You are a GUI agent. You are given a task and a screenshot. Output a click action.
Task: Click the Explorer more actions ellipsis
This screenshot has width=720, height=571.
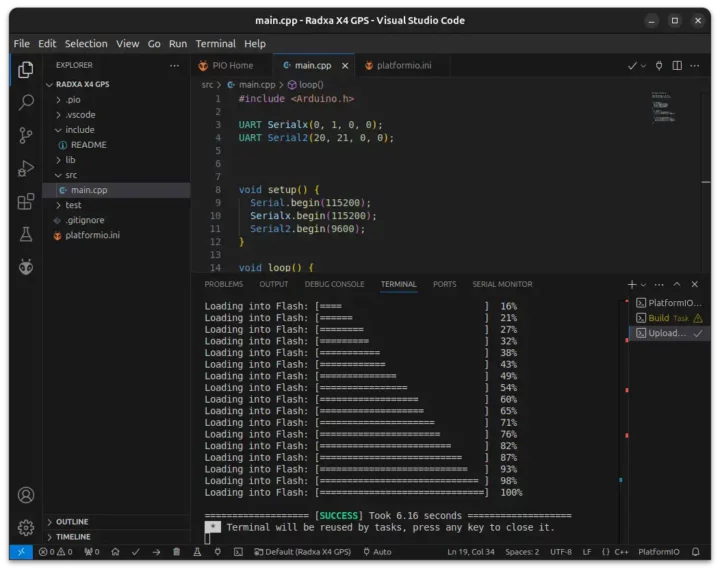(174, 66)
